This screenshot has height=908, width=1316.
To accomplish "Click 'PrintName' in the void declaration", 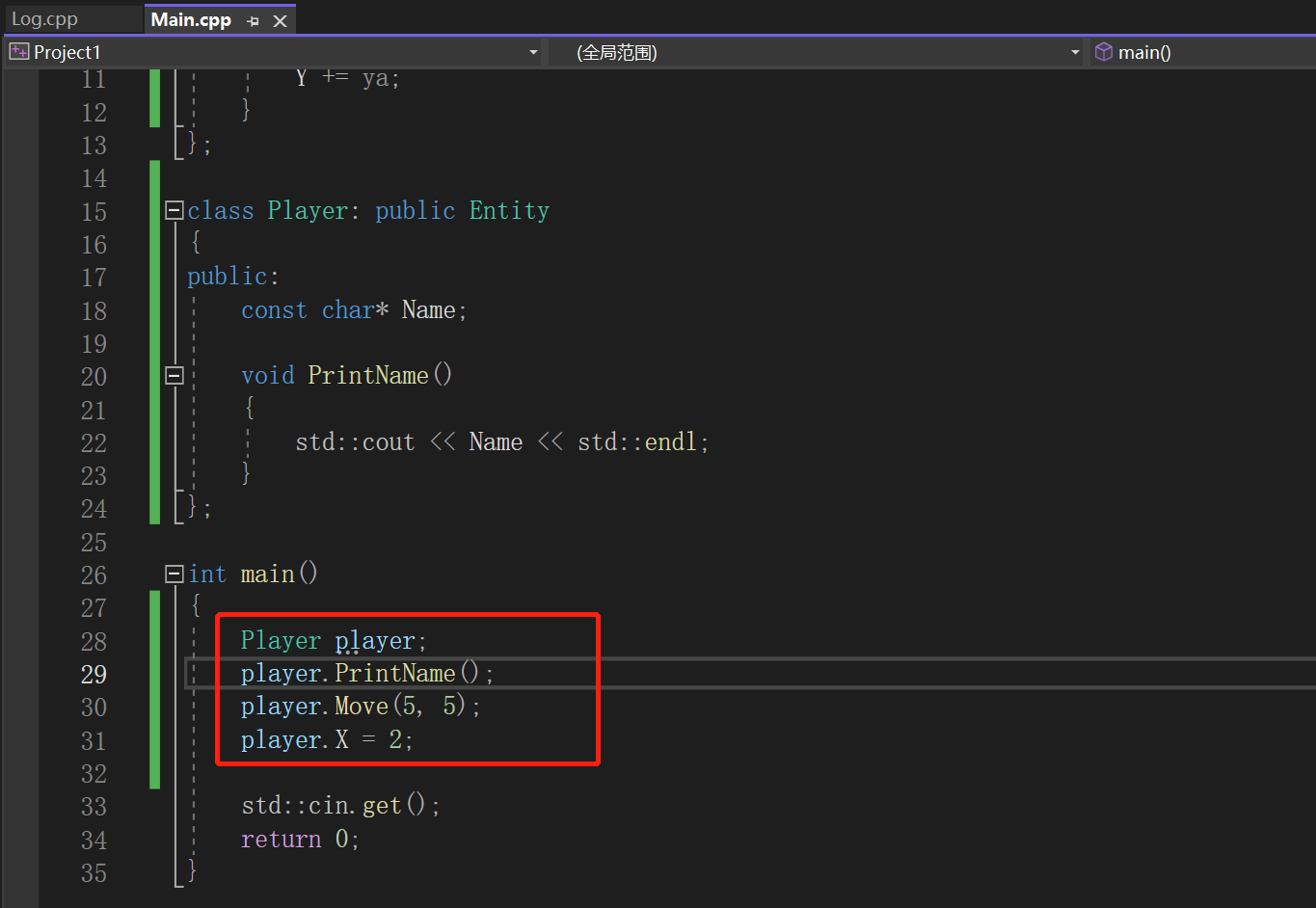I will [368, 375].
